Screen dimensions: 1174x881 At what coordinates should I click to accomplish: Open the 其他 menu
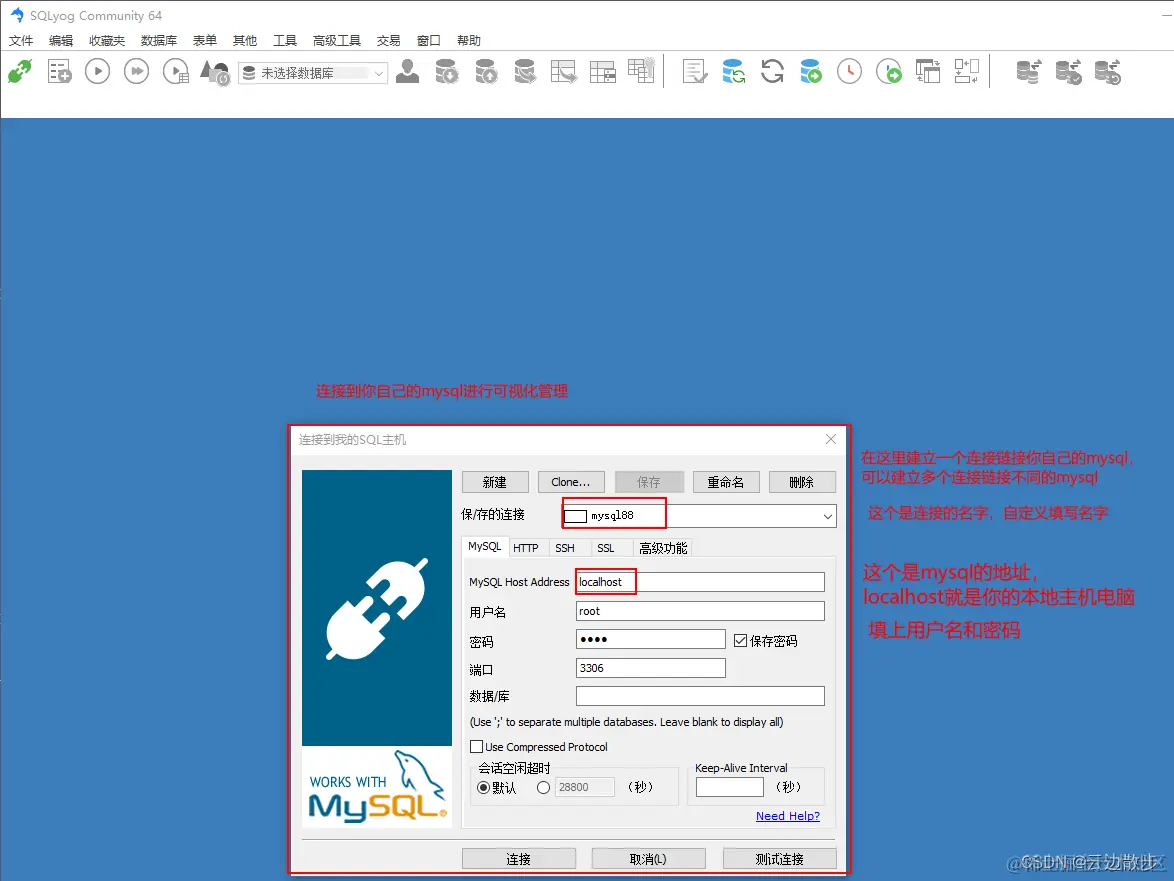(245, 40)
